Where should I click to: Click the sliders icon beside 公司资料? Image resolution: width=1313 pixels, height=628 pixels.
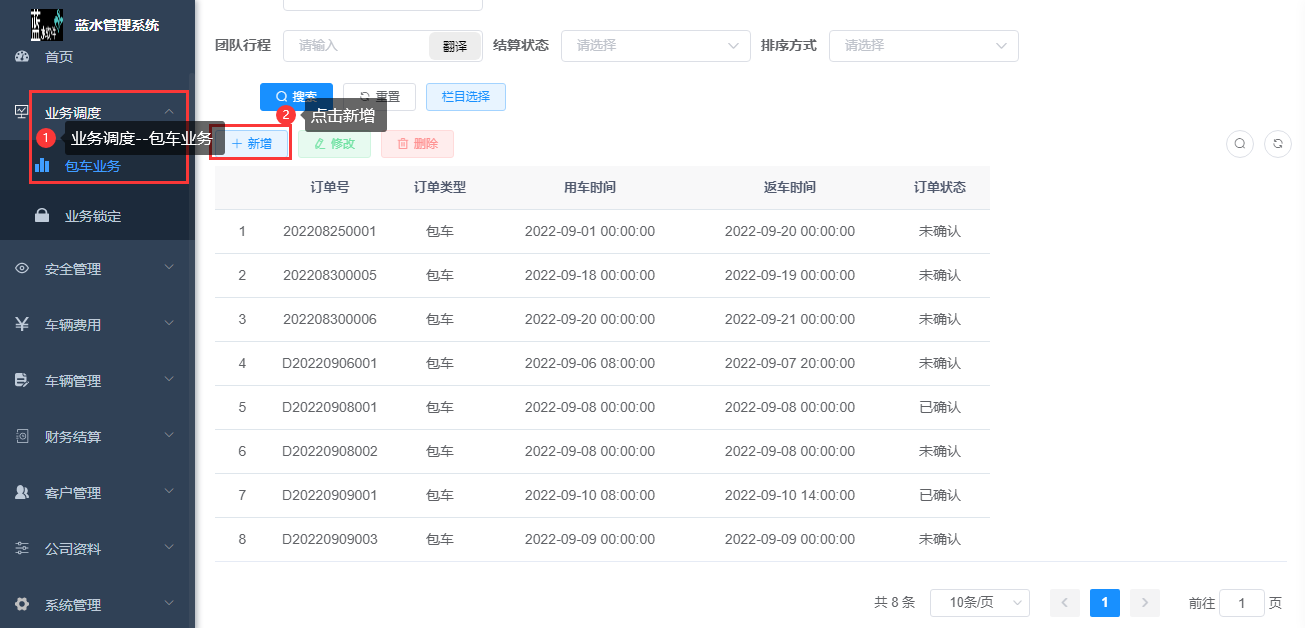tap(22, 549)
